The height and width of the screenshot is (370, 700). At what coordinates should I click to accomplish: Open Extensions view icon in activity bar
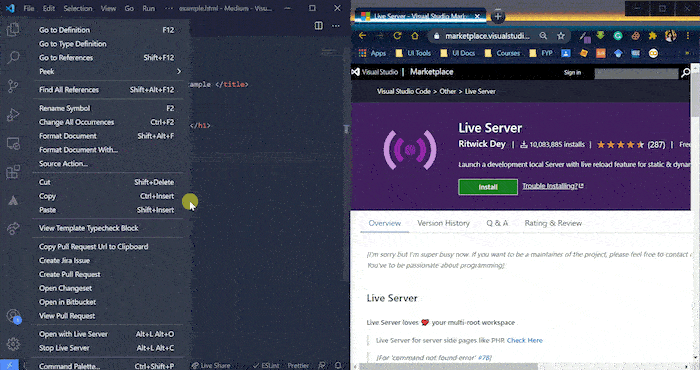13,172
